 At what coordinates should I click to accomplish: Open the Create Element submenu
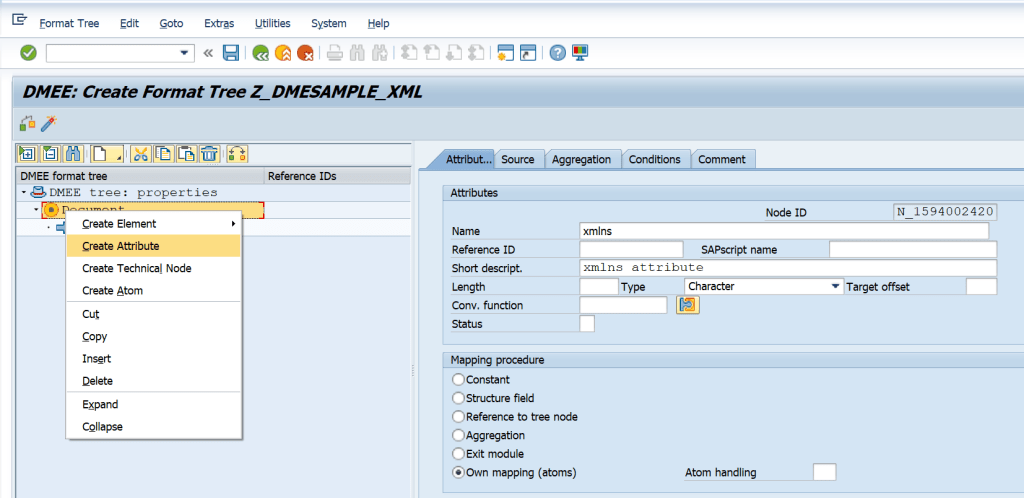(x=154, y=224)
